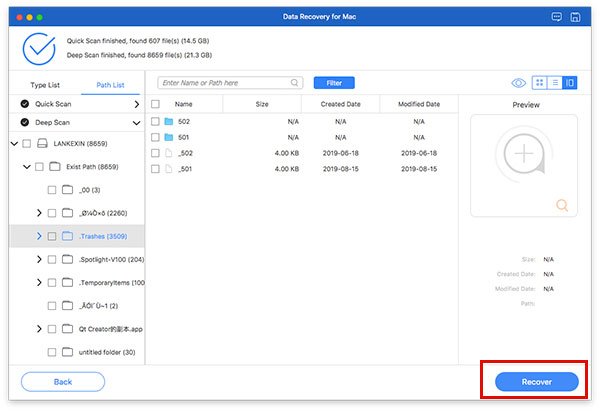Switch to list view

[x=555, y=83]
